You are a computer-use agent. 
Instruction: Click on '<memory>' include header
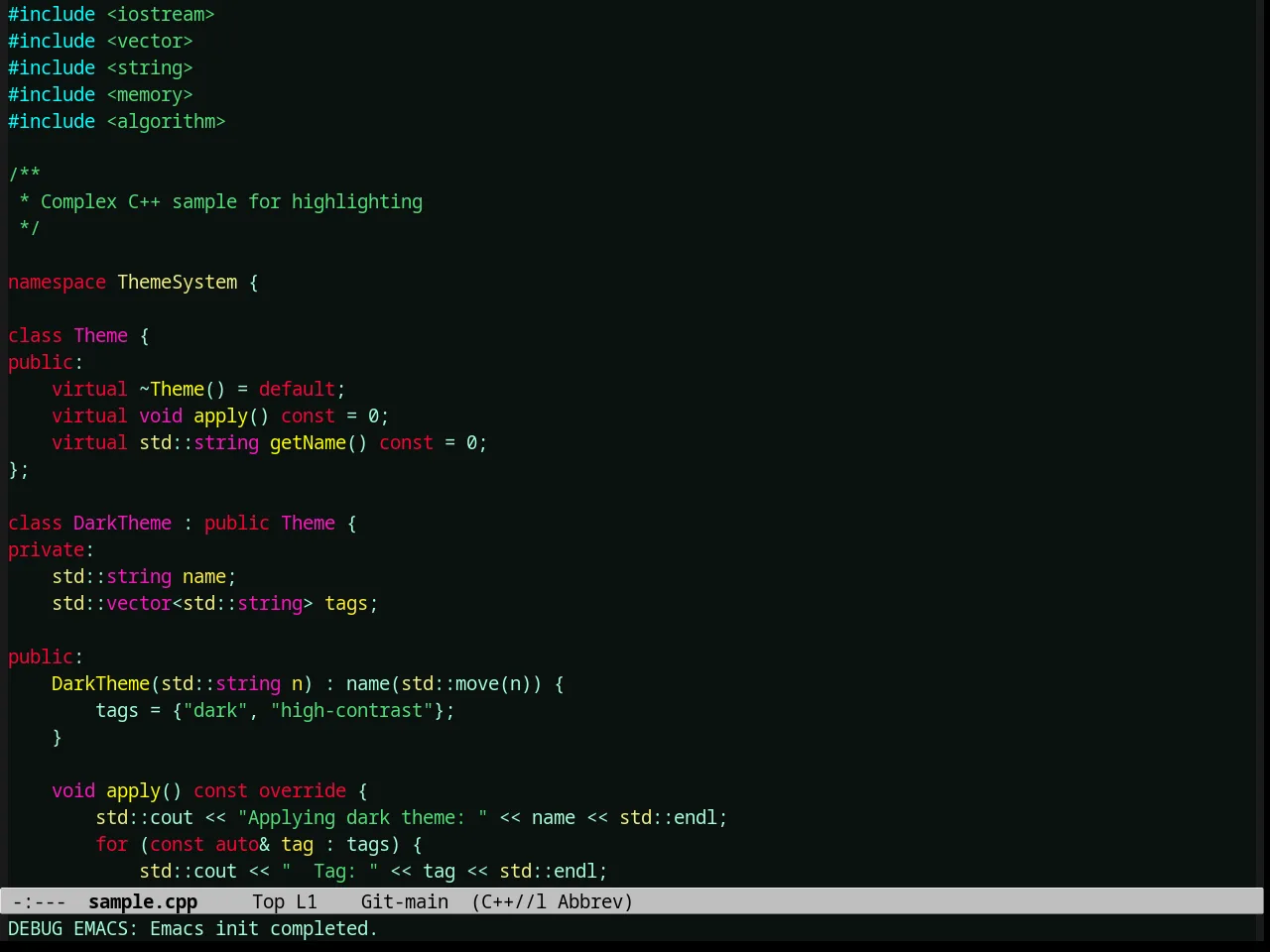pyautogui.click(x=150, y=94)
